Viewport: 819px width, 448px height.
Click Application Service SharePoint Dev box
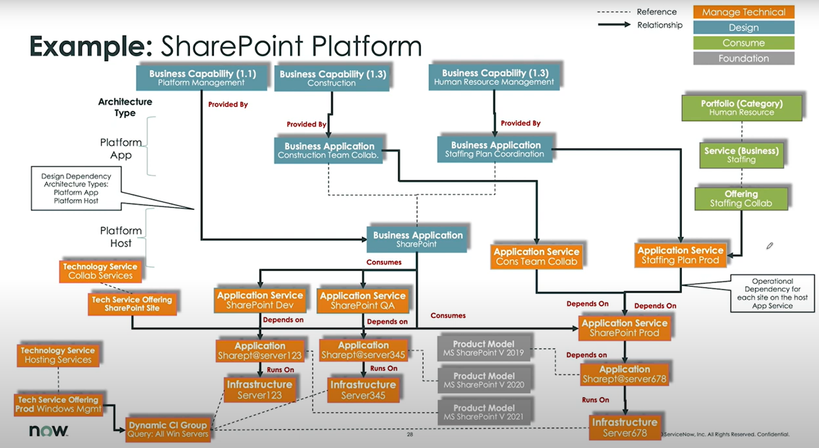260,300
